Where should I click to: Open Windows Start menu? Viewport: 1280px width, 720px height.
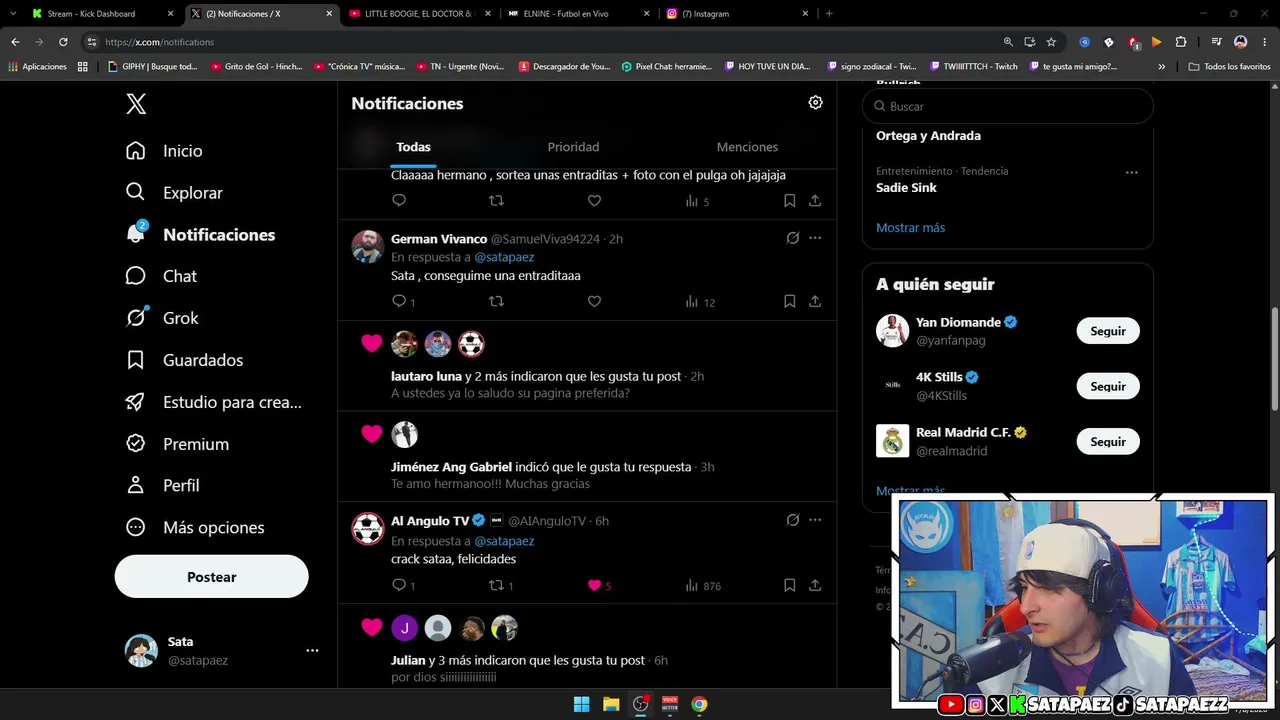click(581, 704)
